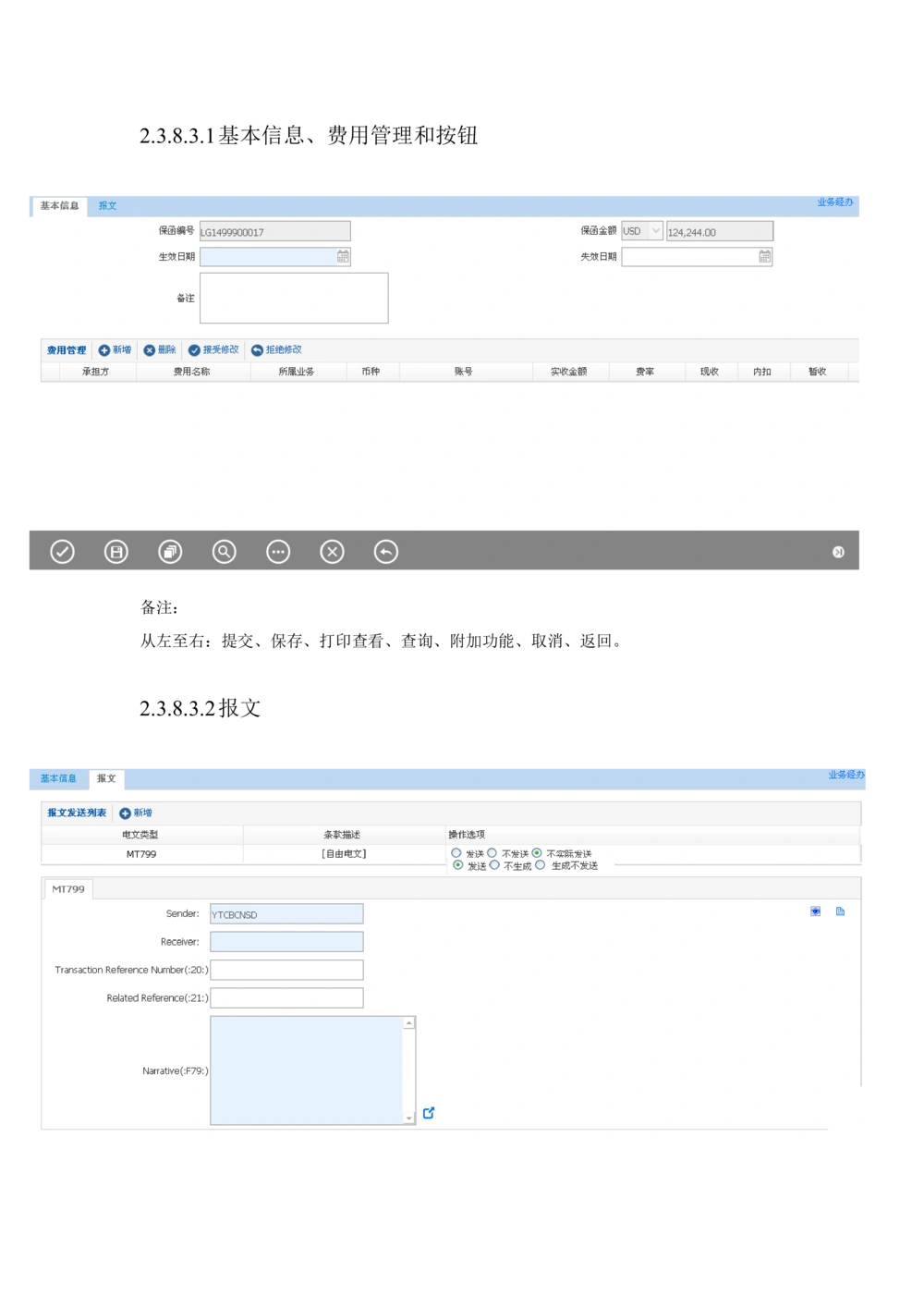Switch to the 报文 tab in upper panel

click(107, 205)
